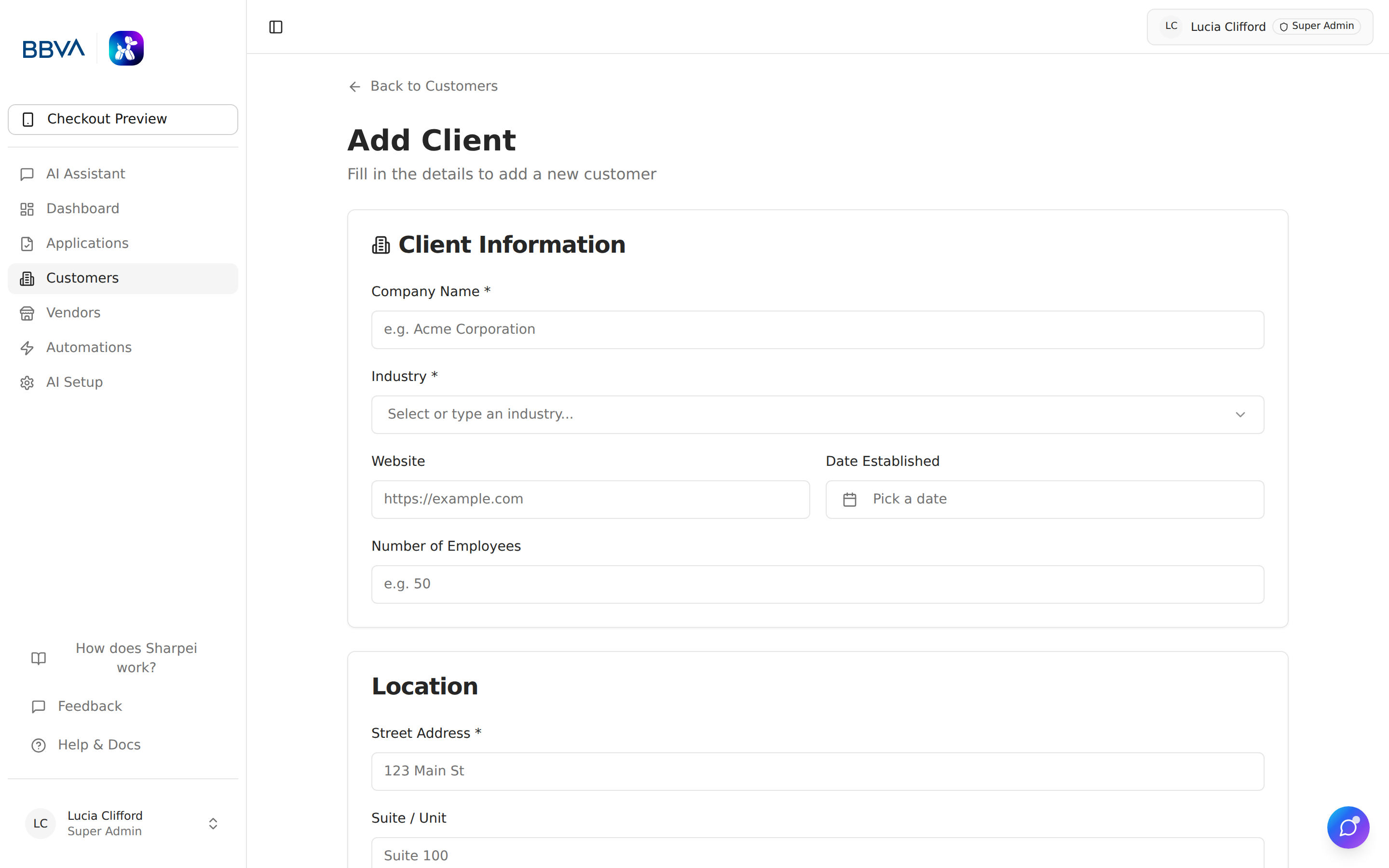The height and width of the screenshot is (868, 1389).
Task: Open the Pick a date field
Action: (x=1044, y=499)
